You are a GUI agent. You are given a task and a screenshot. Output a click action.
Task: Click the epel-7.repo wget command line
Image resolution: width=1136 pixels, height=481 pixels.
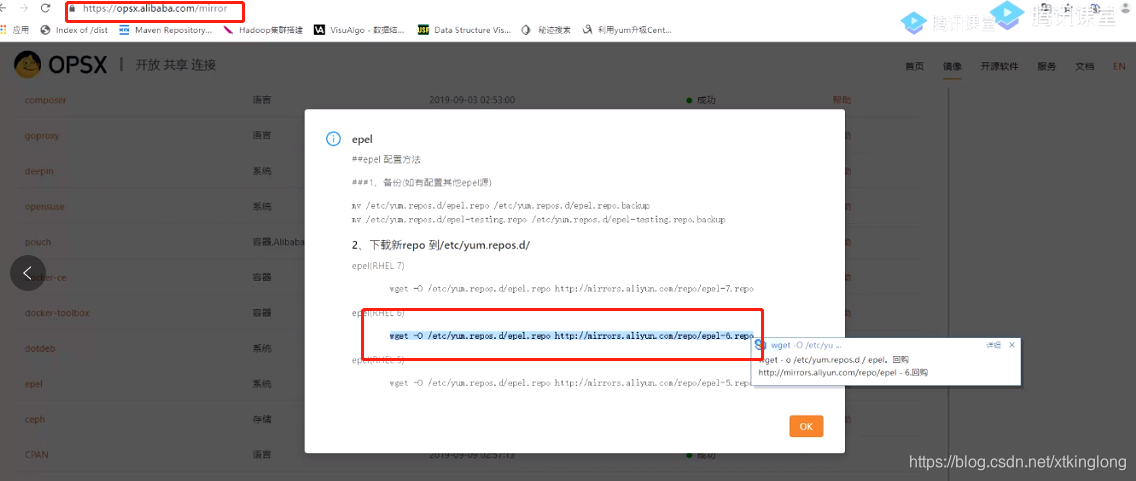(x=572, y=288)
